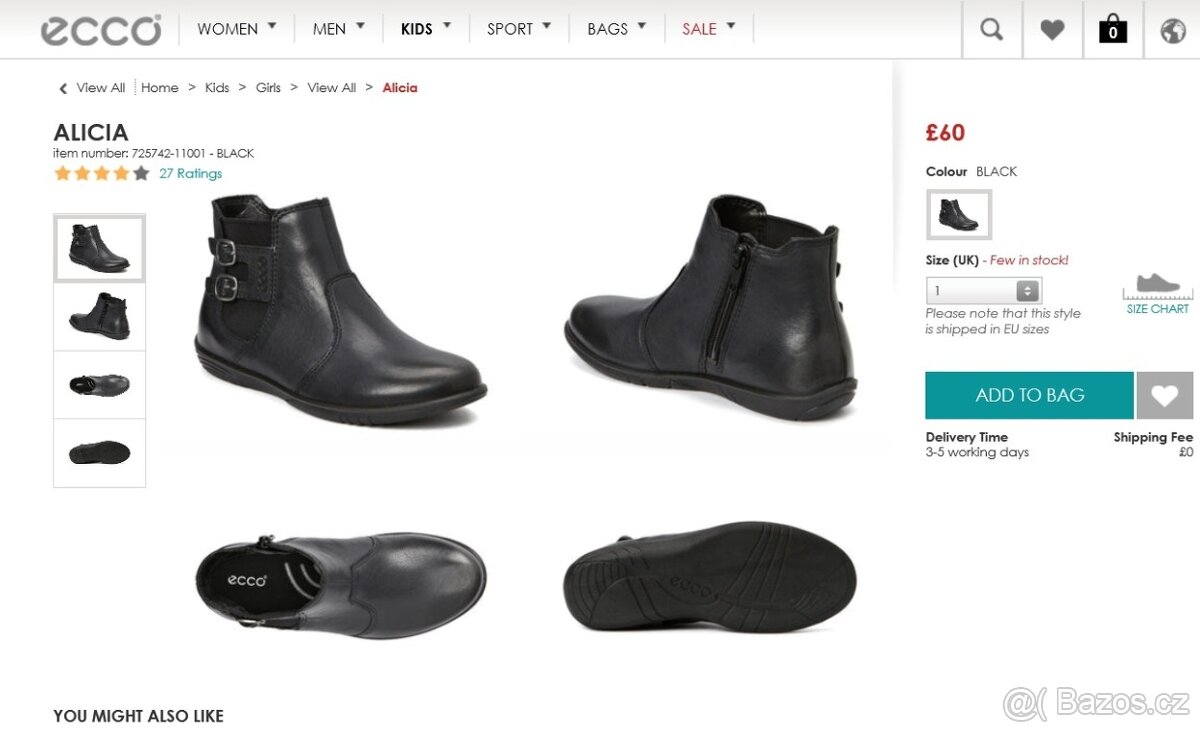Select the black colour swatch
1200x732 pixels.
pos(959,215)
